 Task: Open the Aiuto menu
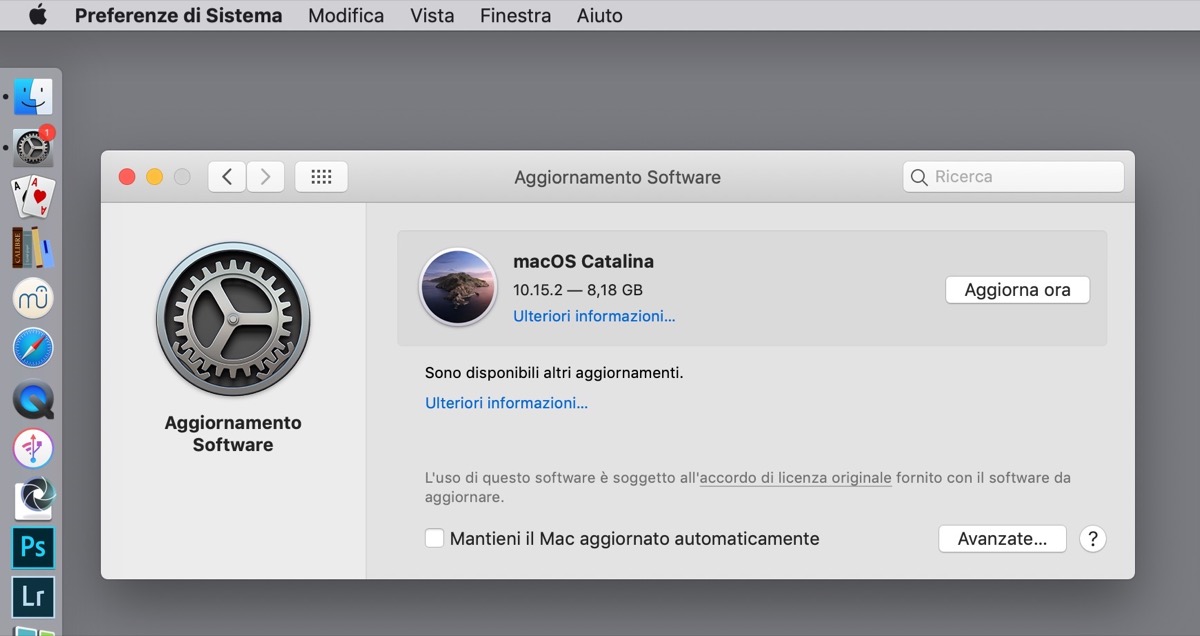599,15
